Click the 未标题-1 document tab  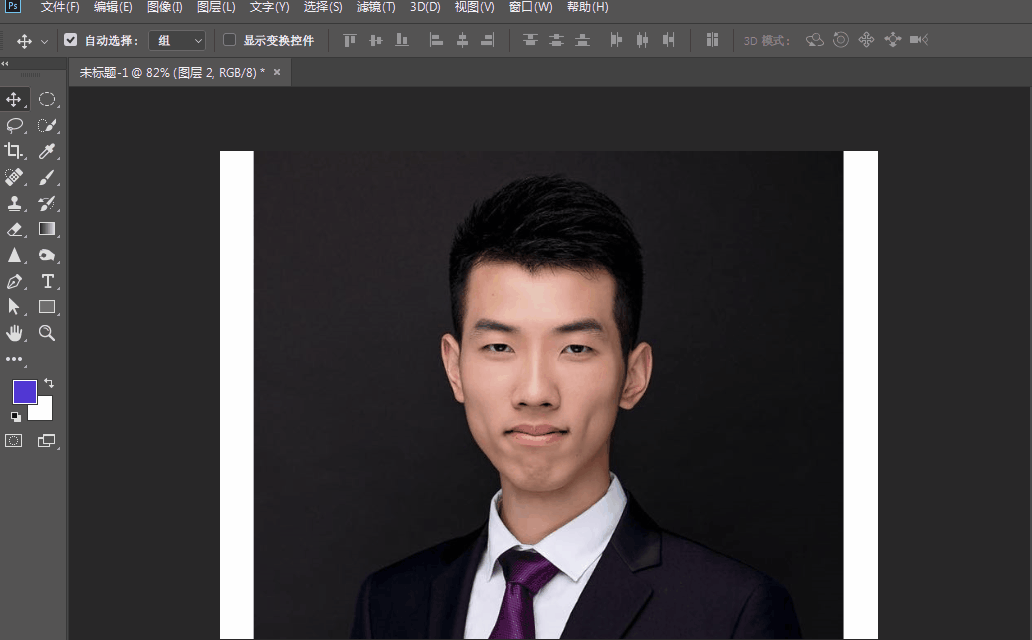(160, 71)
